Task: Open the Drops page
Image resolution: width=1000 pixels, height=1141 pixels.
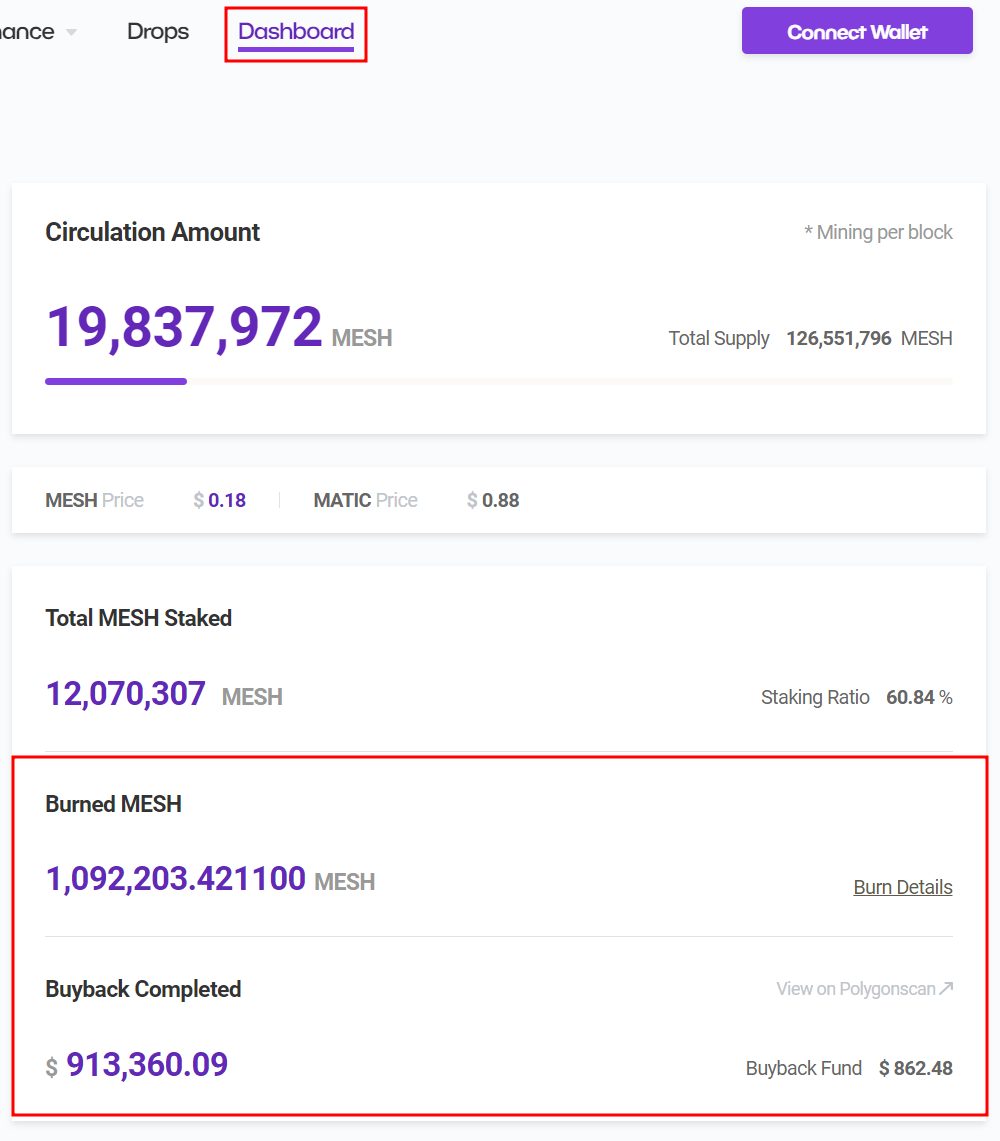Action: click(157, 31)
